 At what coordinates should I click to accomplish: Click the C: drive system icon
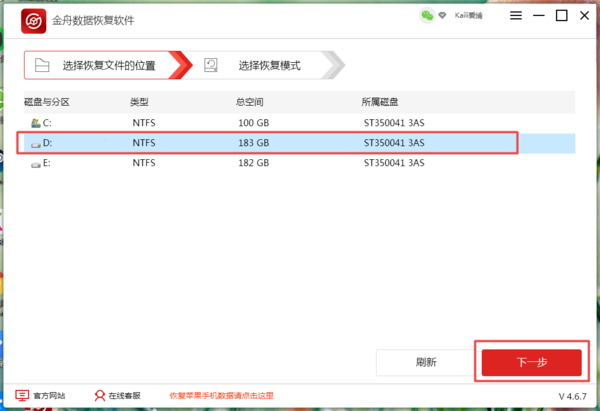click(36, 123)
